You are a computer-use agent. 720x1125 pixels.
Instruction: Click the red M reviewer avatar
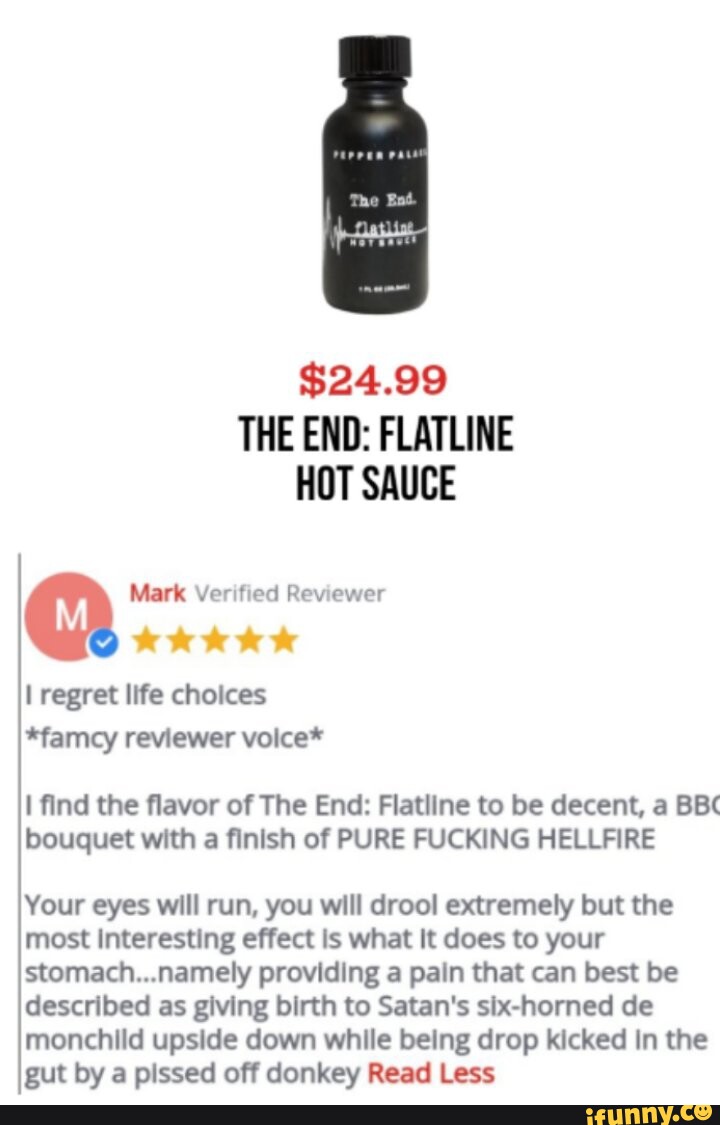point(69,616)
